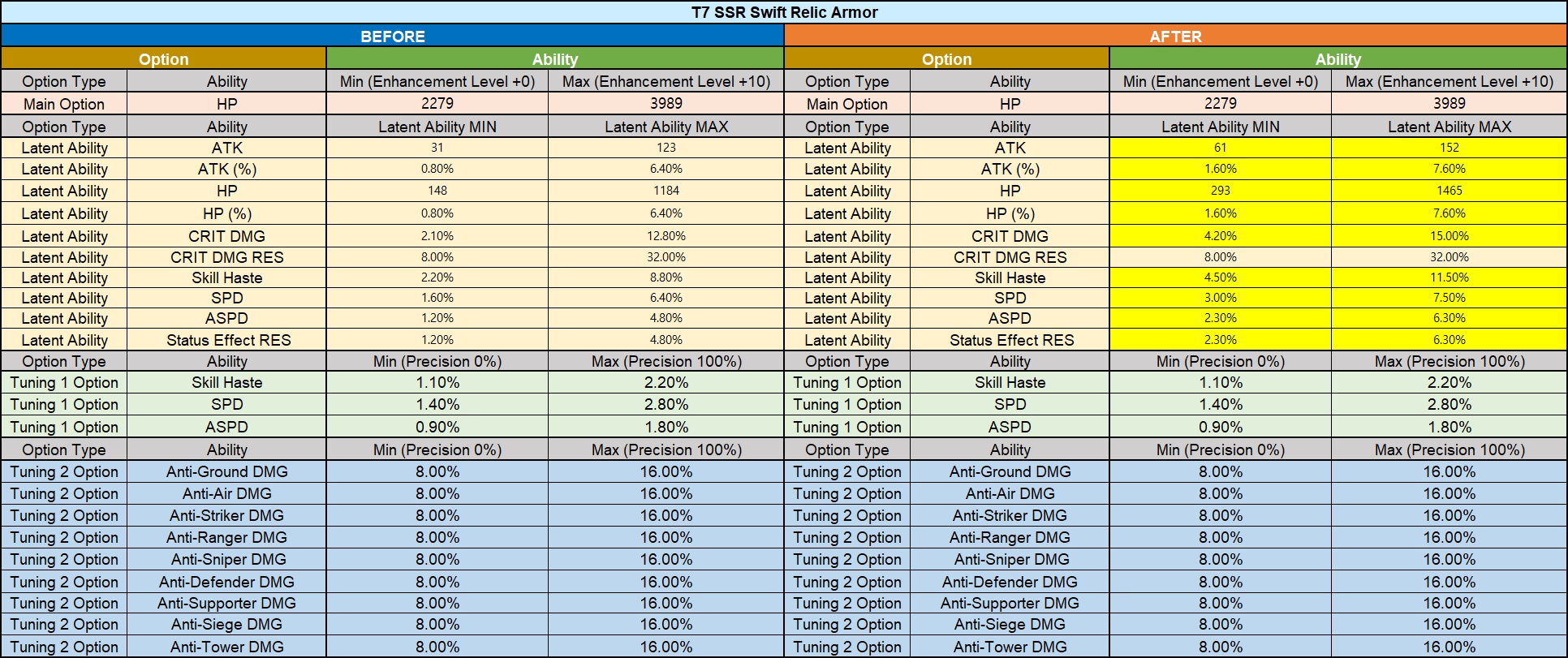Image resolution: width=1568 pixels, height=658 pixels.
Task: Select AFTER Main Option max value 3989
Action: pos(1449,103)
